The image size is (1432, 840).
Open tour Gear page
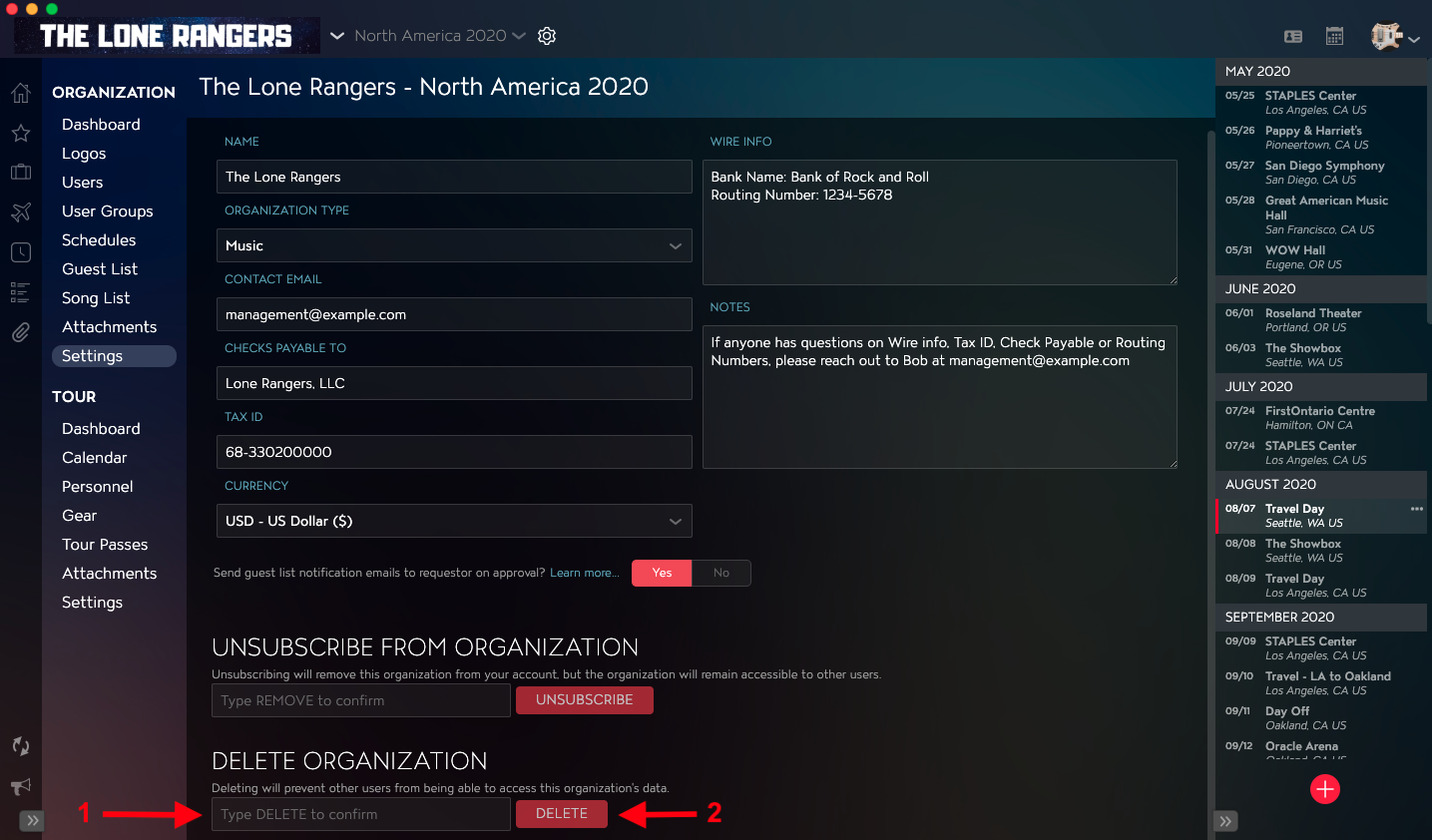tap(80, 516)
